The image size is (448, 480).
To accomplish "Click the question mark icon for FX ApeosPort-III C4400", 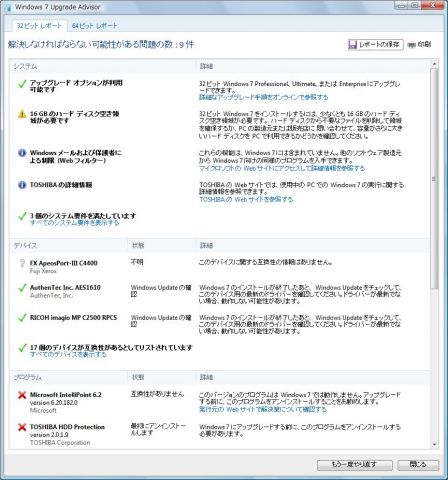I will [22, 263].
